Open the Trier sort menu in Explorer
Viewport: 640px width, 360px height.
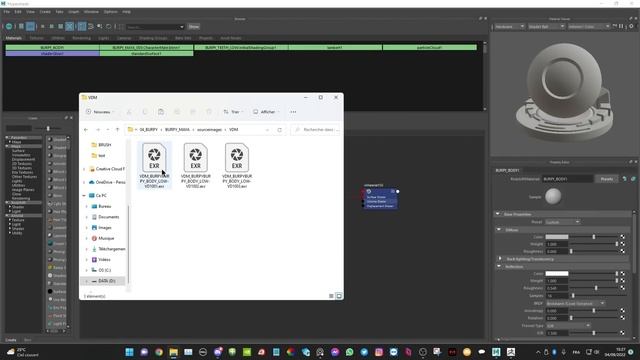(233, 112)
